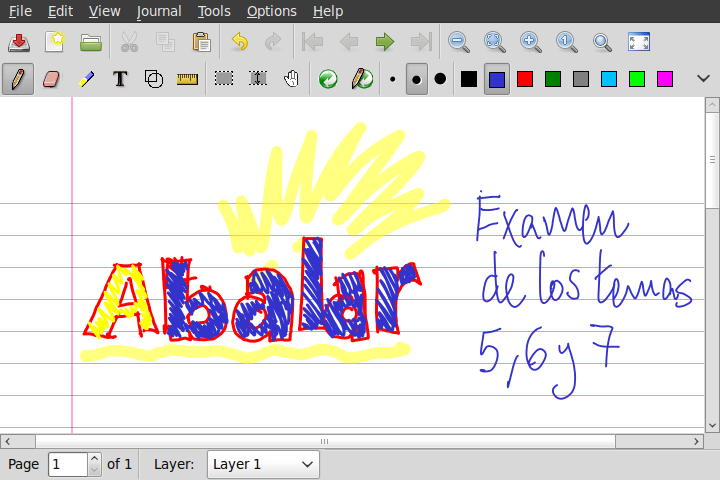Viewport: 720px width, 480px height.
Task: Select the Eraser tool
Action: pyautogui.click(x=51, y=79)
